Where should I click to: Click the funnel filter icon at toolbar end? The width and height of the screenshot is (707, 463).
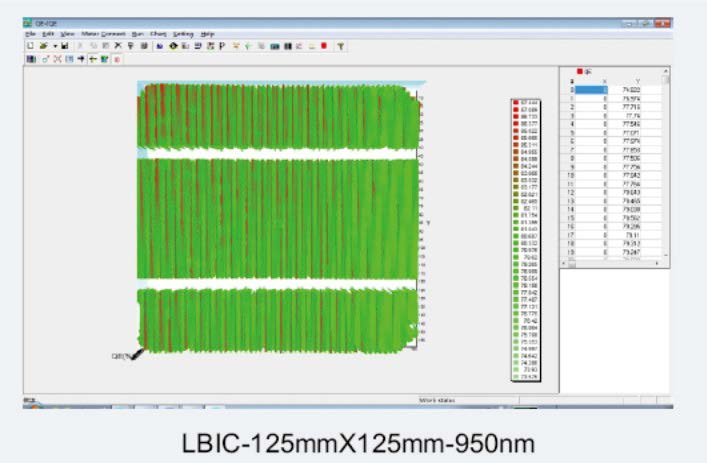pyautogui.click(x=340, y=46)
